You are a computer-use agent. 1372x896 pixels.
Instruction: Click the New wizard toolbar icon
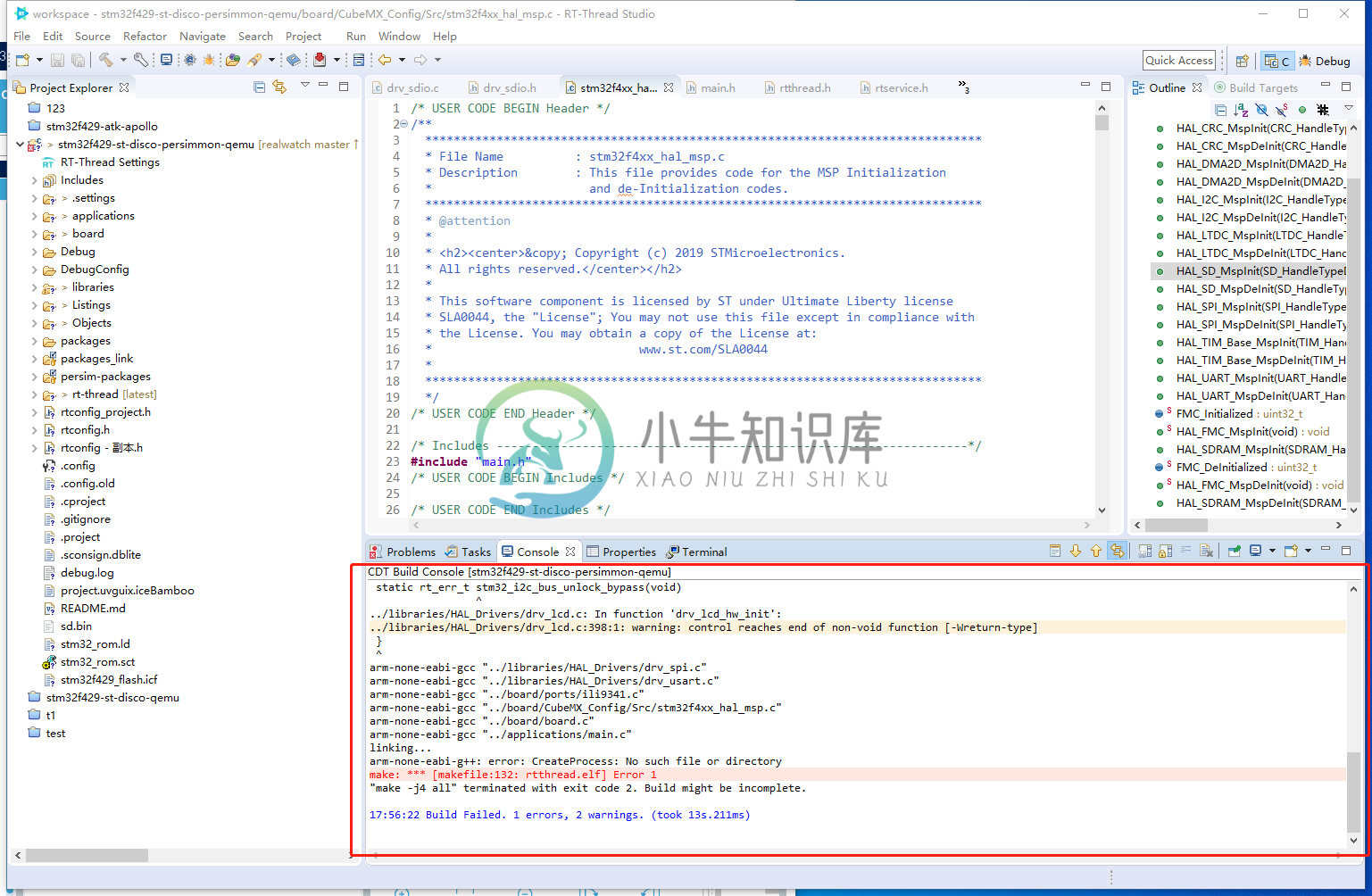(22, 60)
